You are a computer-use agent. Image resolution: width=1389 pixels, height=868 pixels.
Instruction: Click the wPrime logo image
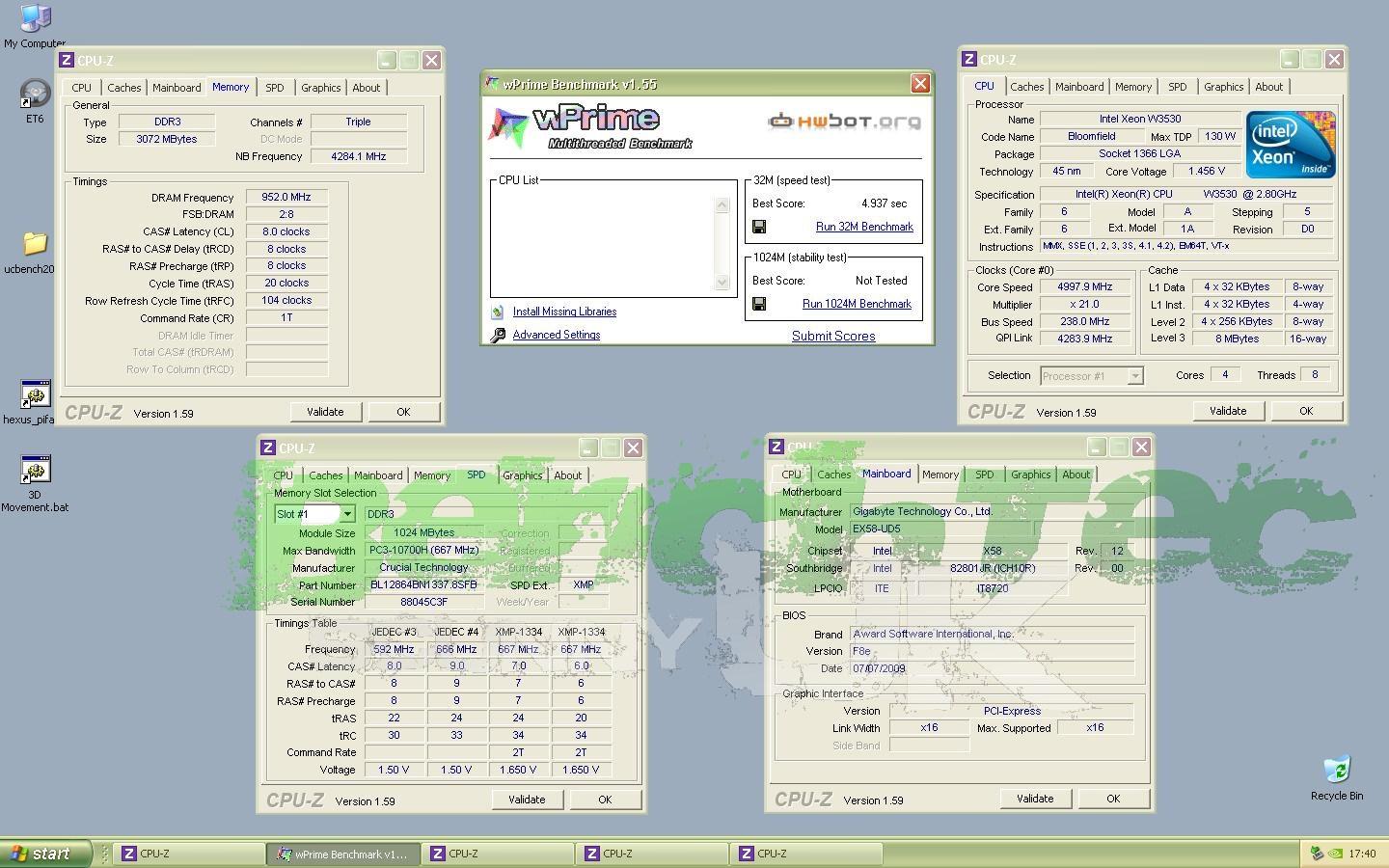pos(590,127)
